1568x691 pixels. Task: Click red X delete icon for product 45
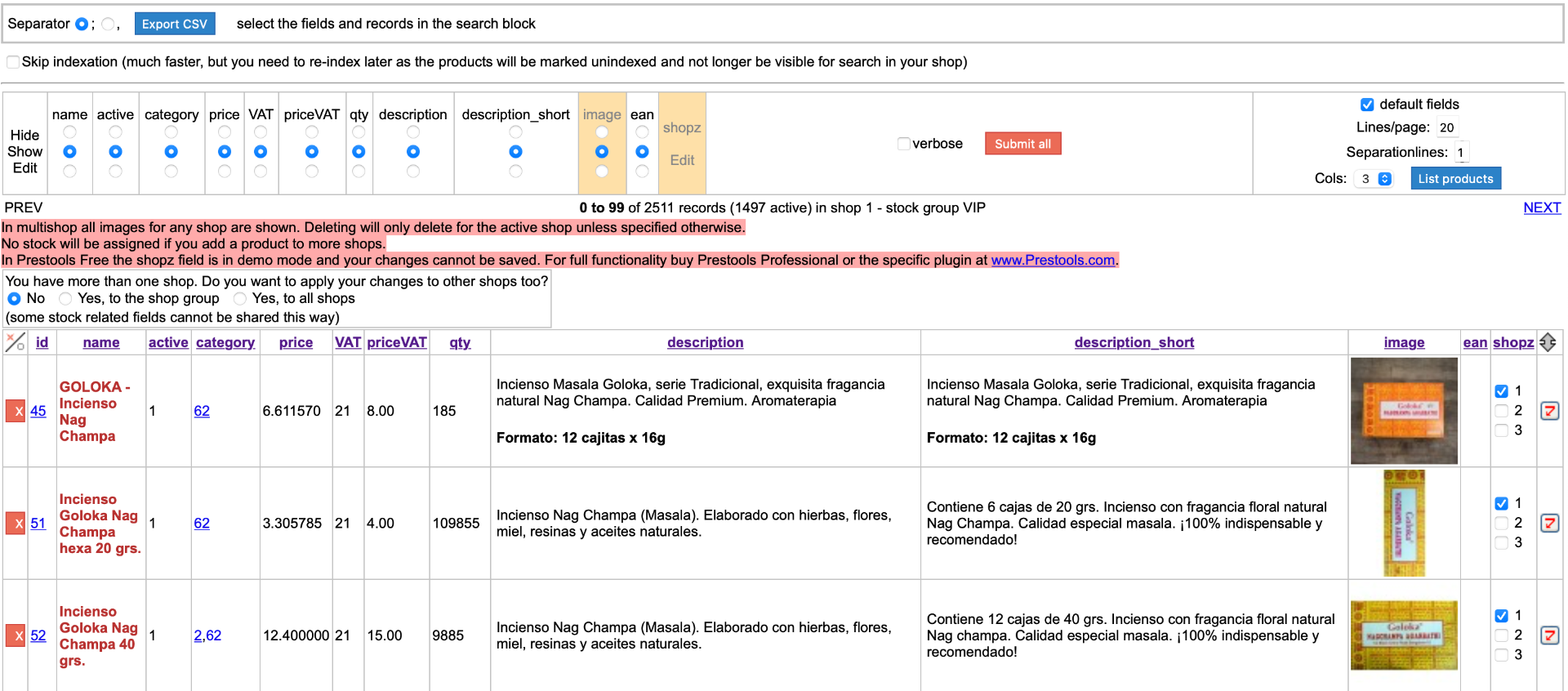[15, 411]
